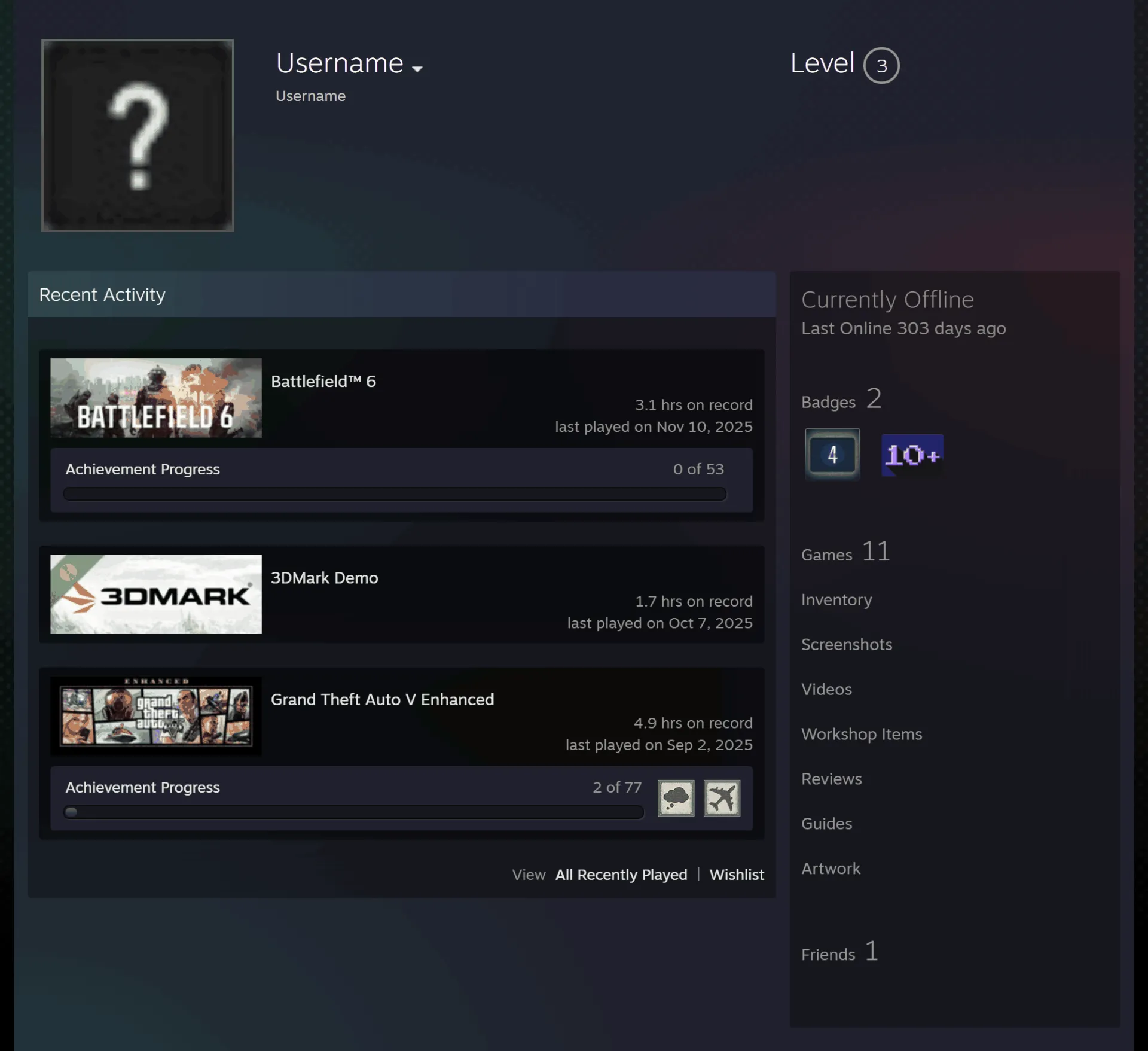Click '2 of 77' achievement count
1148x1051 pixels.
pos(617,787)
